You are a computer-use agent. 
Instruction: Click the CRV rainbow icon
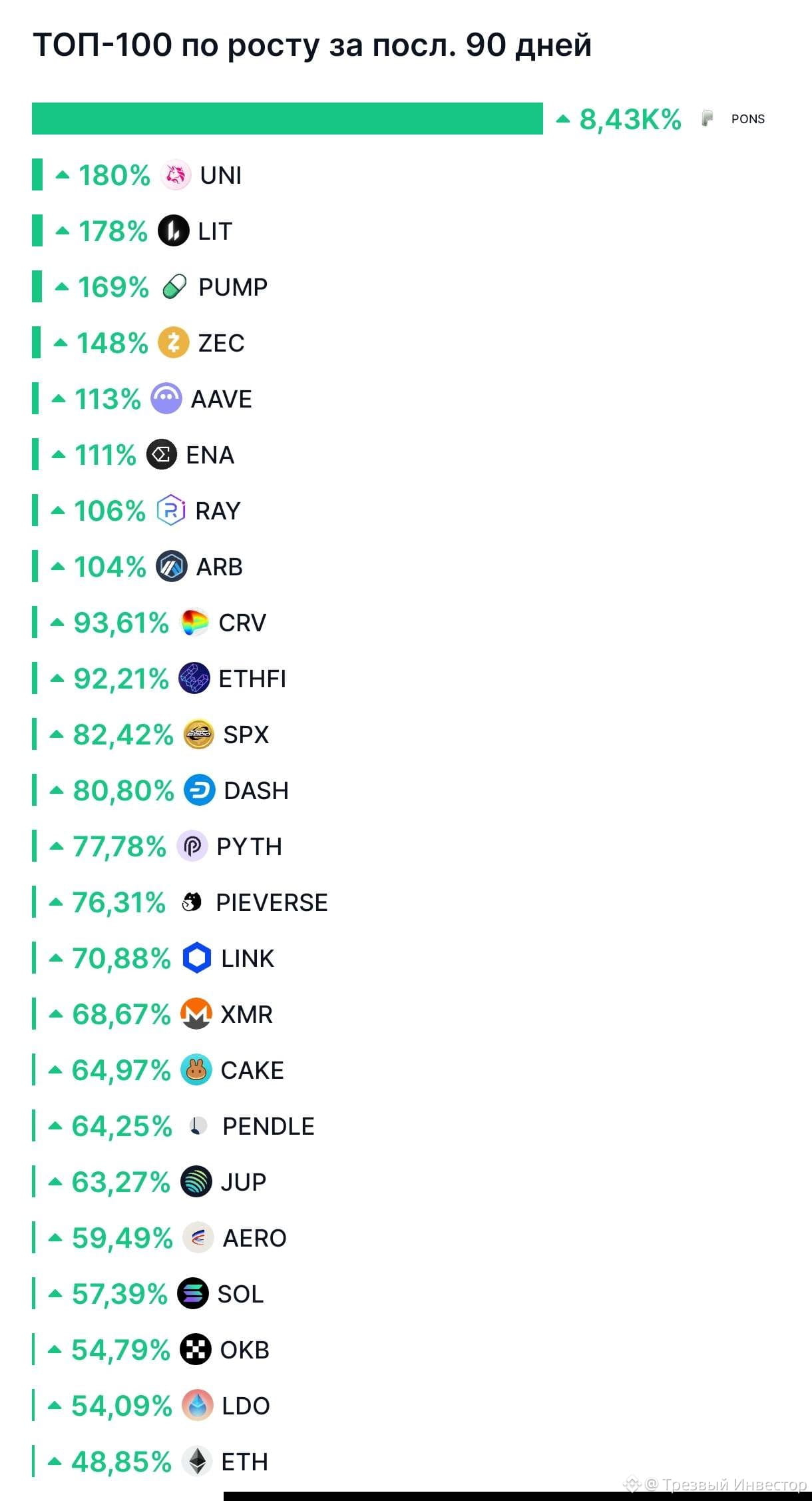point(194,623)
